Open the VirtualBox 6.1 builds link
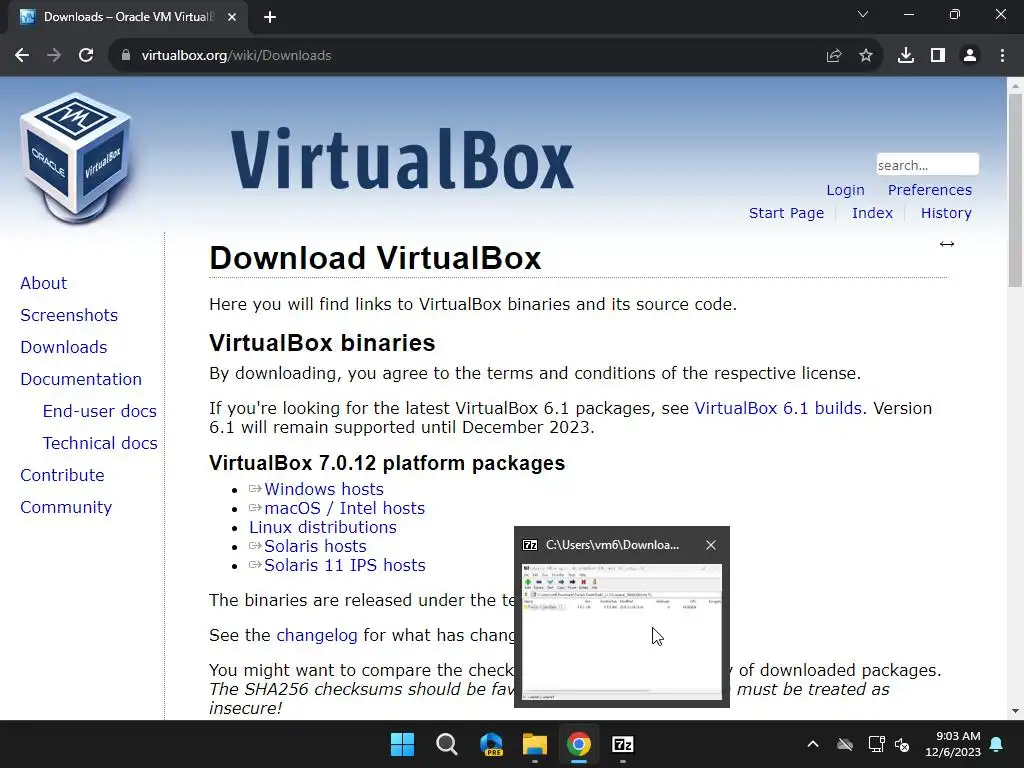This screenshot has height=768, width=1024. (778, 408)
